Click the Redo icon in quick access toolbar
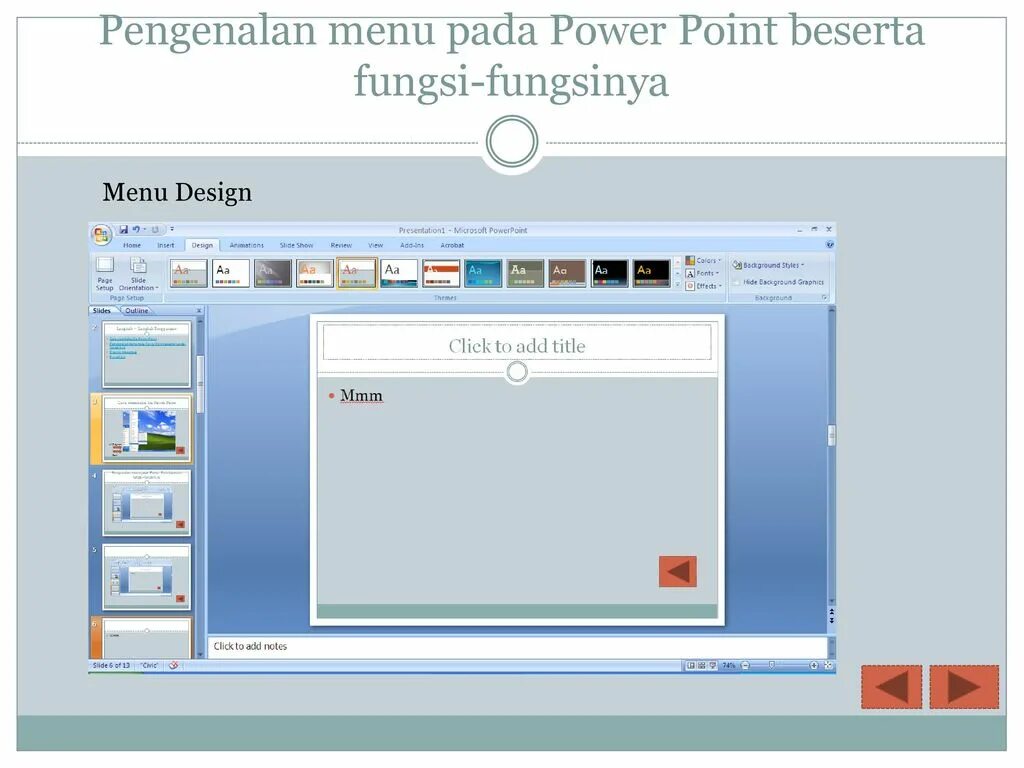Viewport: 1024px width, 768px height. [155, 229]
